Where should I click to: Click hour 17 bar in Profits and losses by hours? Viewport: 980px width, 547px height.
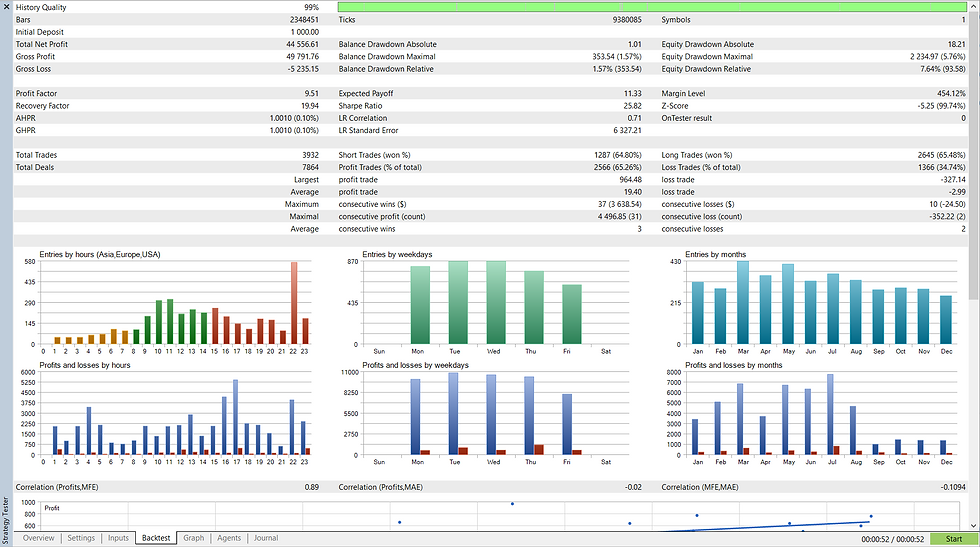tap(236, 417)
